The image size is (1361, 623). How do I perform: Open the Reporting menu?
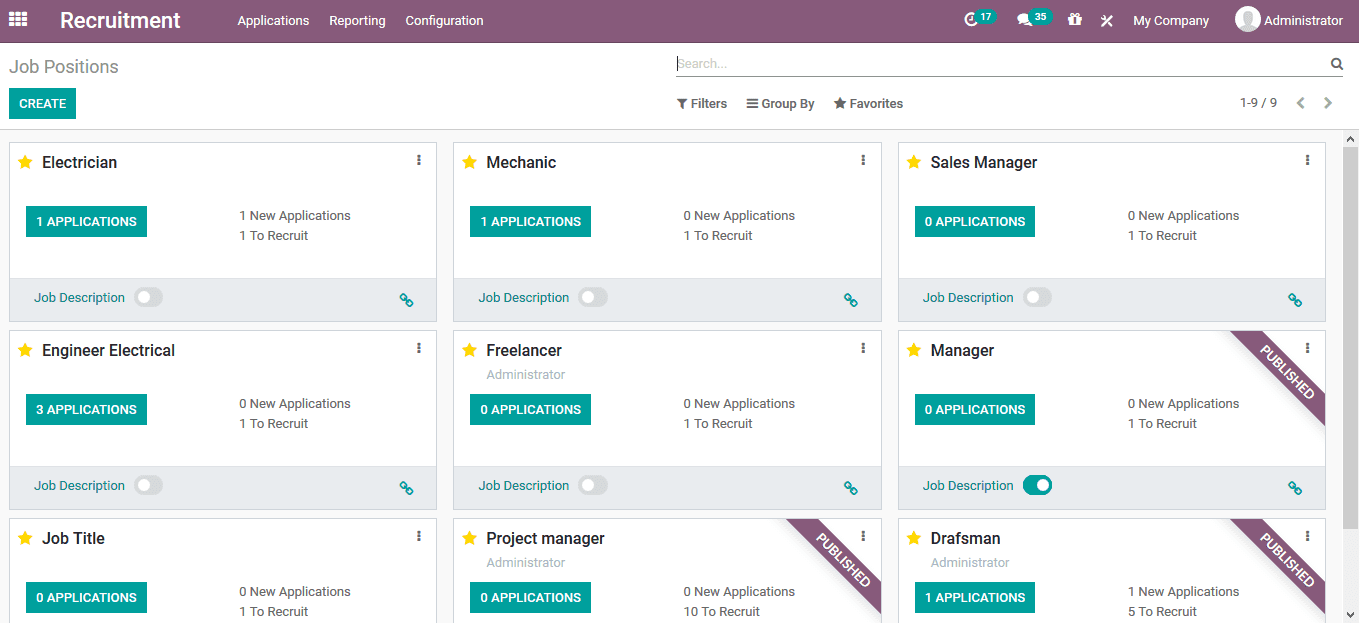coord(357,20)
